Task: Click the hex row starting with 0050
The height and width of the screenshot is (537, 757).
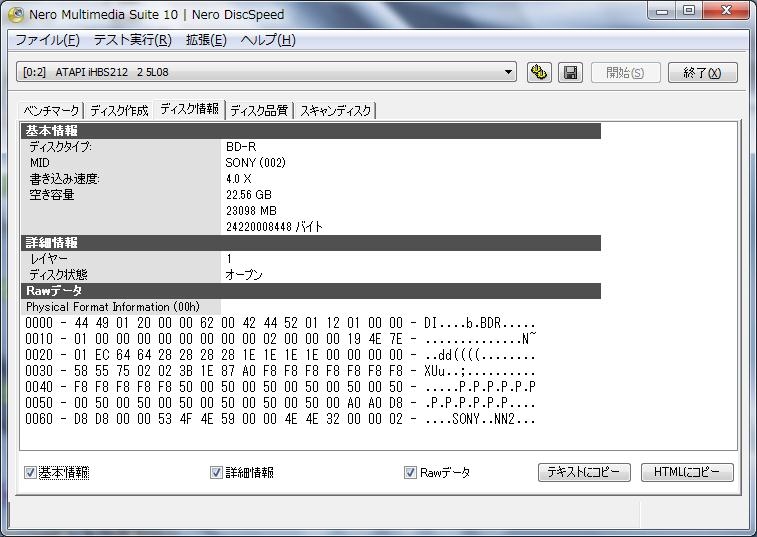Action: (x=280, y=403)
